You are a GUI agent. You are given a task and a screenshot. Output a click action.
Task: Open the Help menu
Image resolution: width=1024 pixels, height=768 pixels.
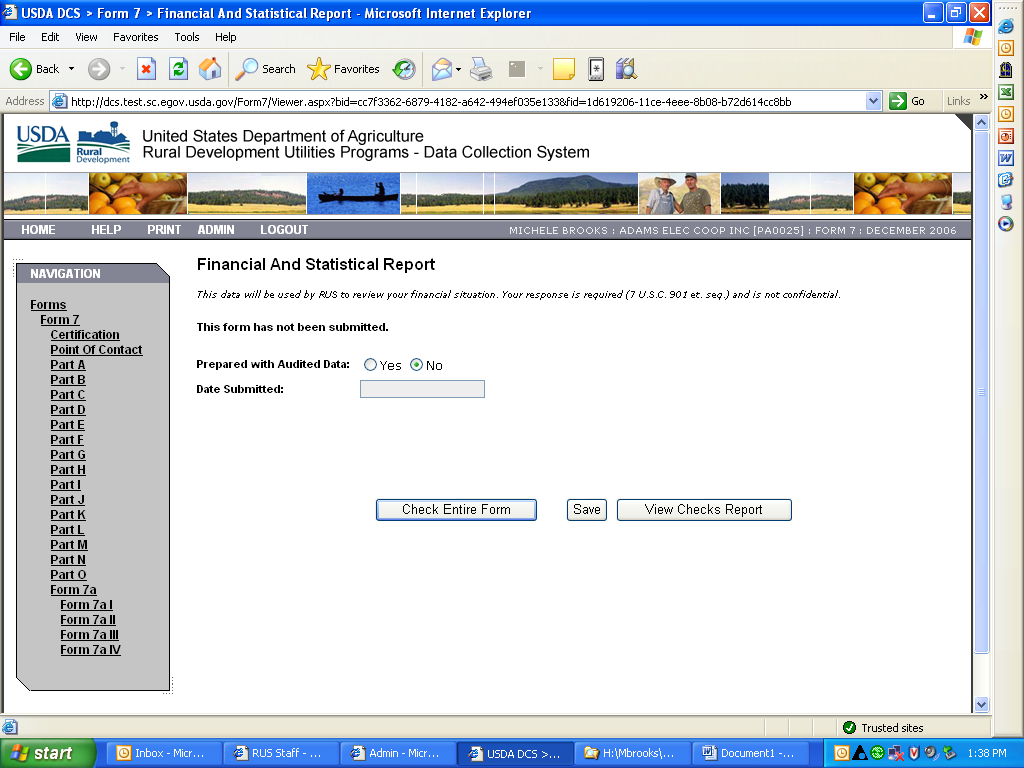[225, 37]
